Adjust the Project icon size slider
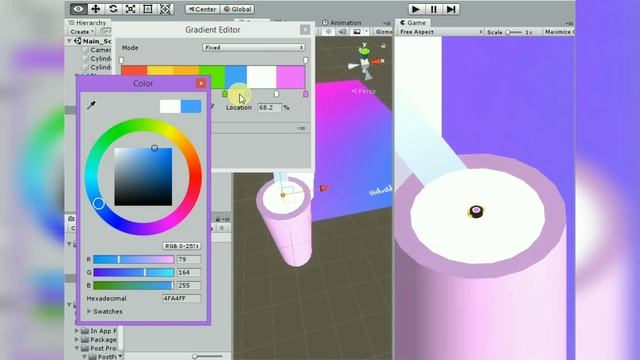 click(207, 356)
